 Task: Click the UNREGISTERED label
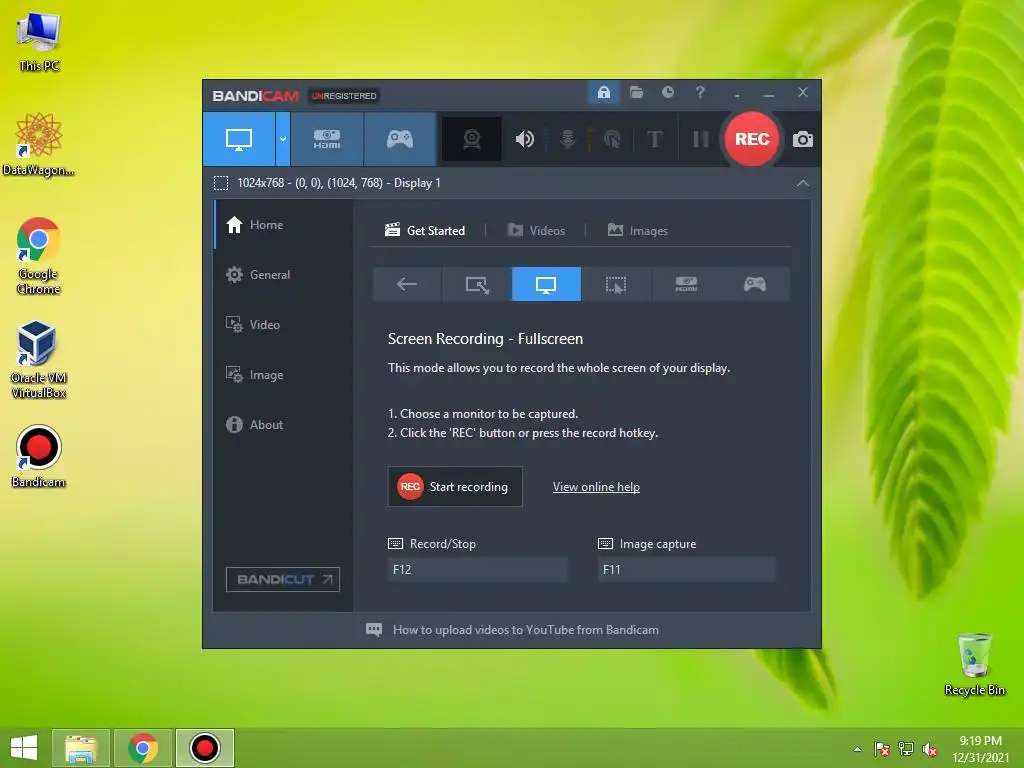point(344,96)
